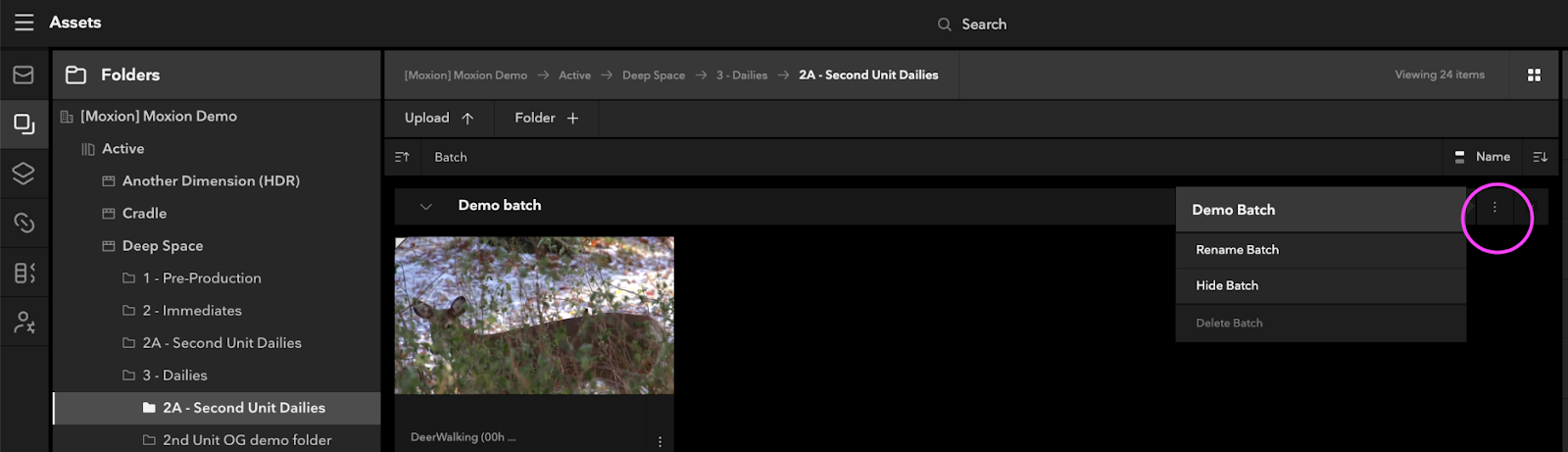1568x452 pixels.
Task: Open the 2nd Unit OG demo folder
Action: [247, 440]
